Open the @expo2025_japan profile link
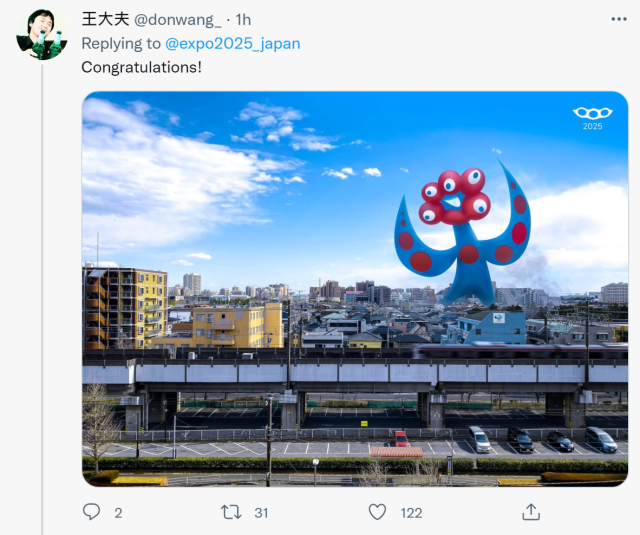 tap(233, 44)
